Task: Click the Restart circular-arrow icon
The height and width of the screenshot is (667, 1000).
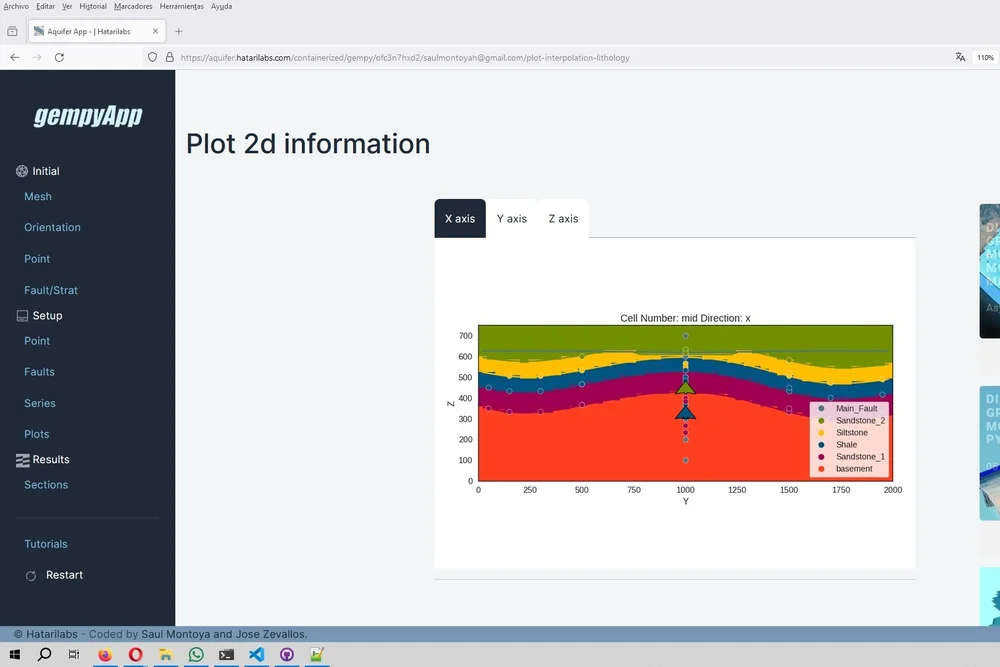Action: 32,575
